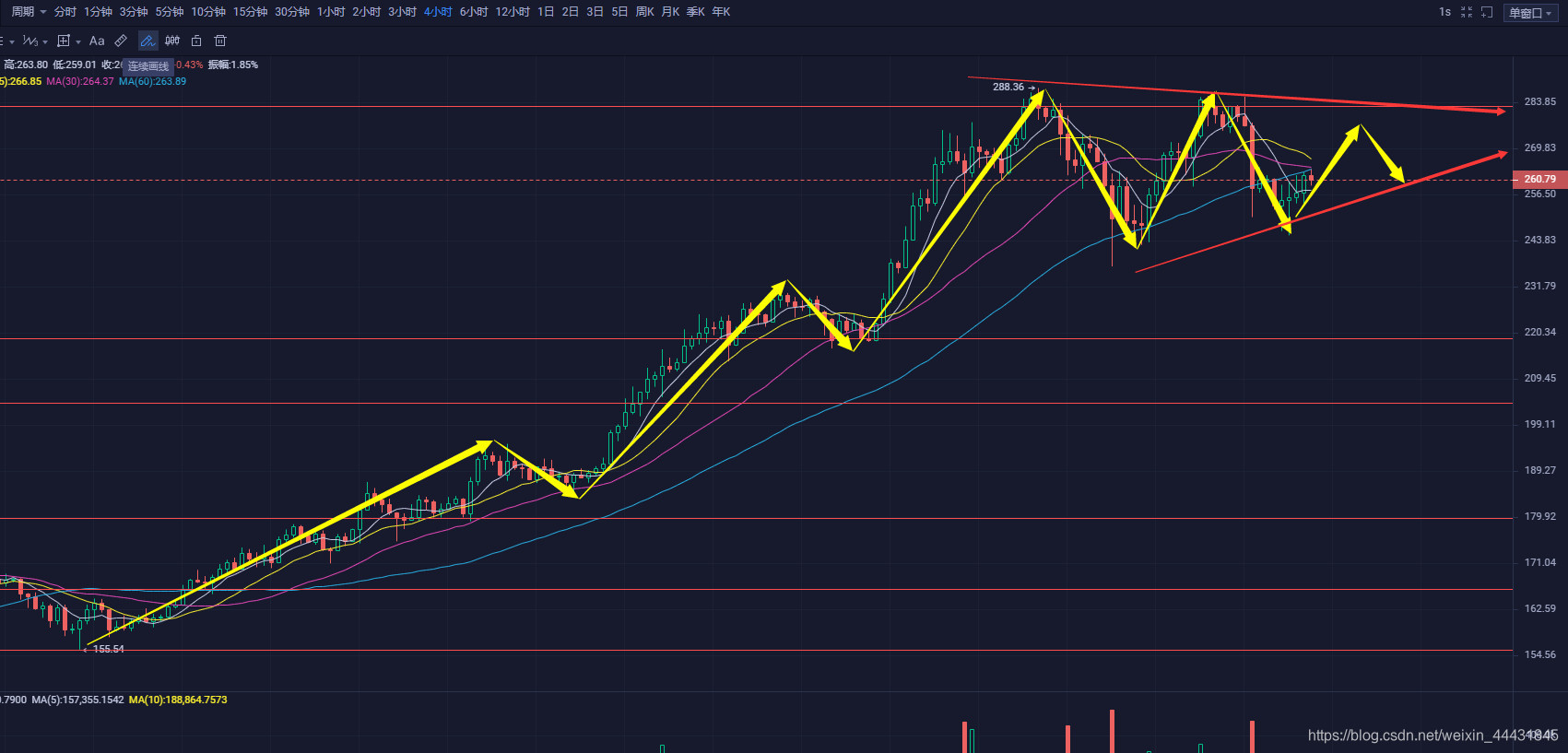Select the 12小时 timeframe
This screenshot has height=753, width=1568.
pyautogui.click(x=513, y=12)
